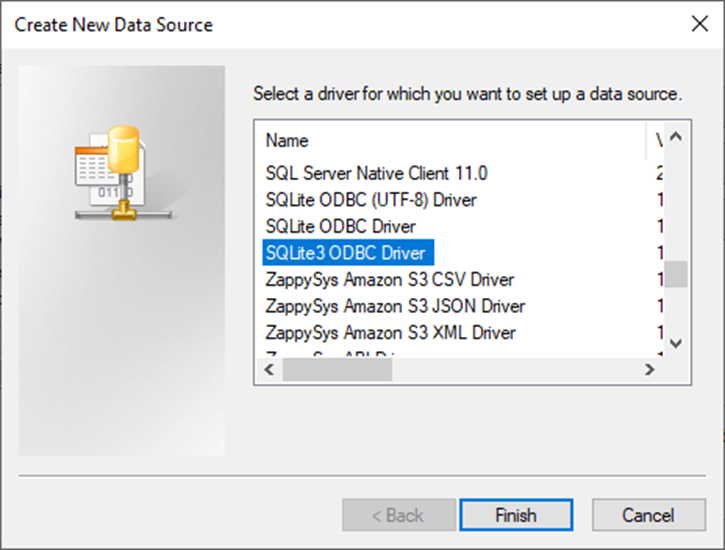Select SQL Server Native Client 11.0 driver
Screen dimensions: 725x550
point(376,173)
